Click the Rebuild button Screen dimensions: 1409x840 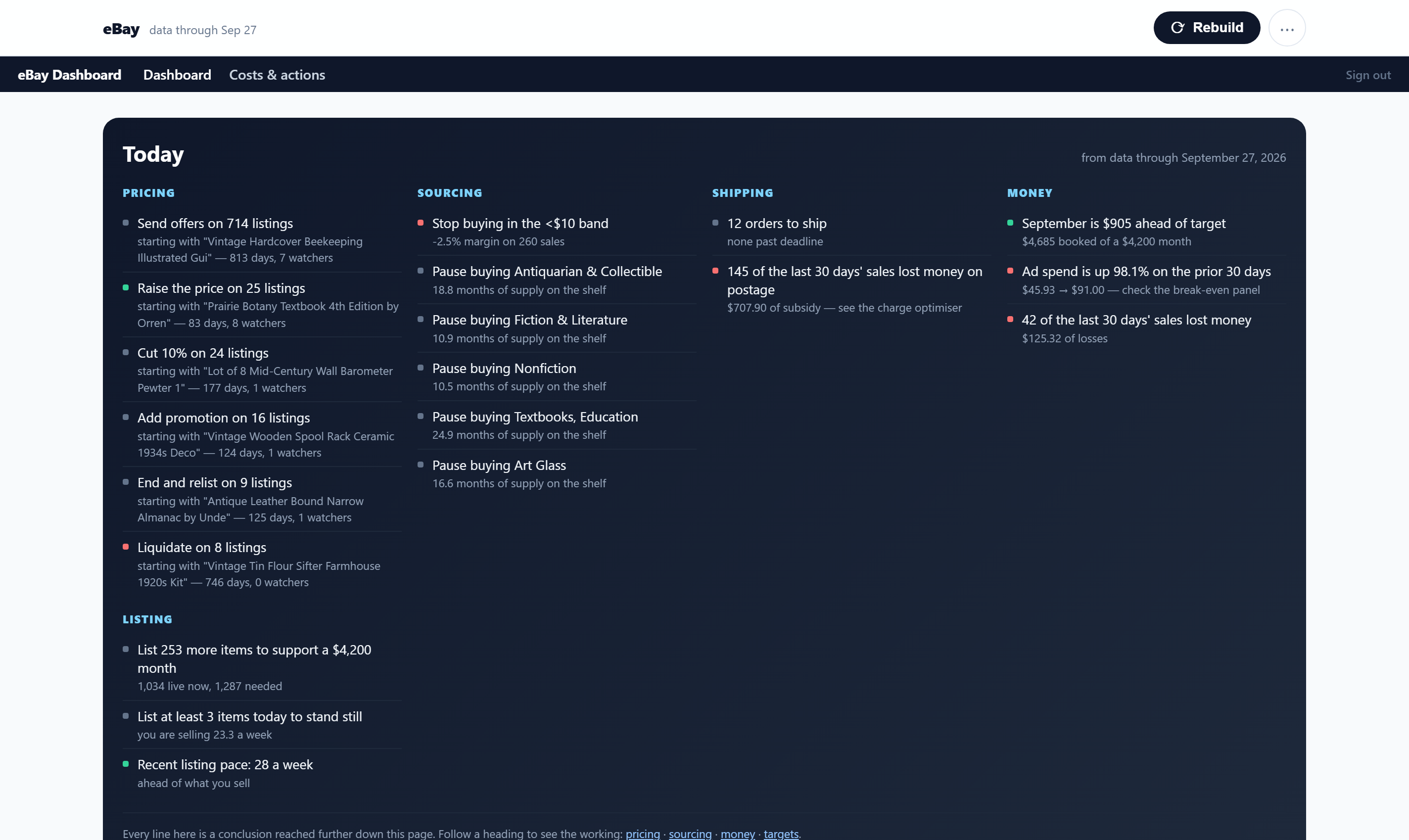(1206, 28)
